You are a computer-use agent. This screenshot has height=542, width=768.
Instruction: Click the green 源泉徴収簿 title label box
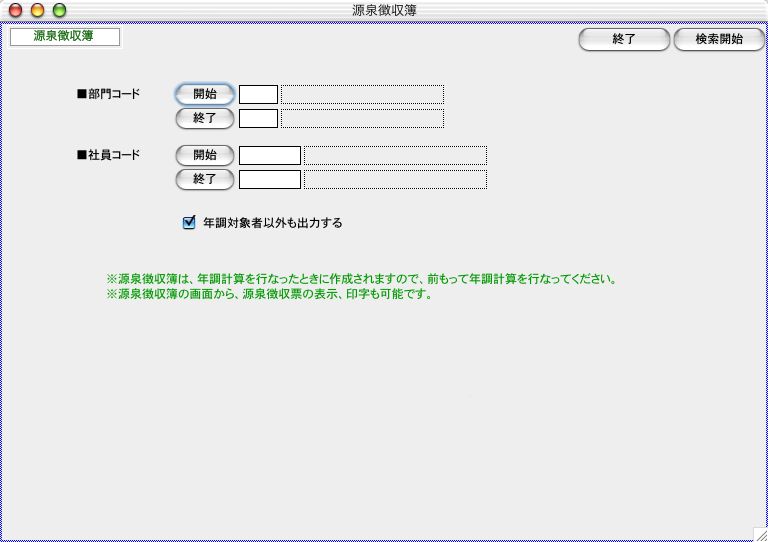tap(65, 37)
